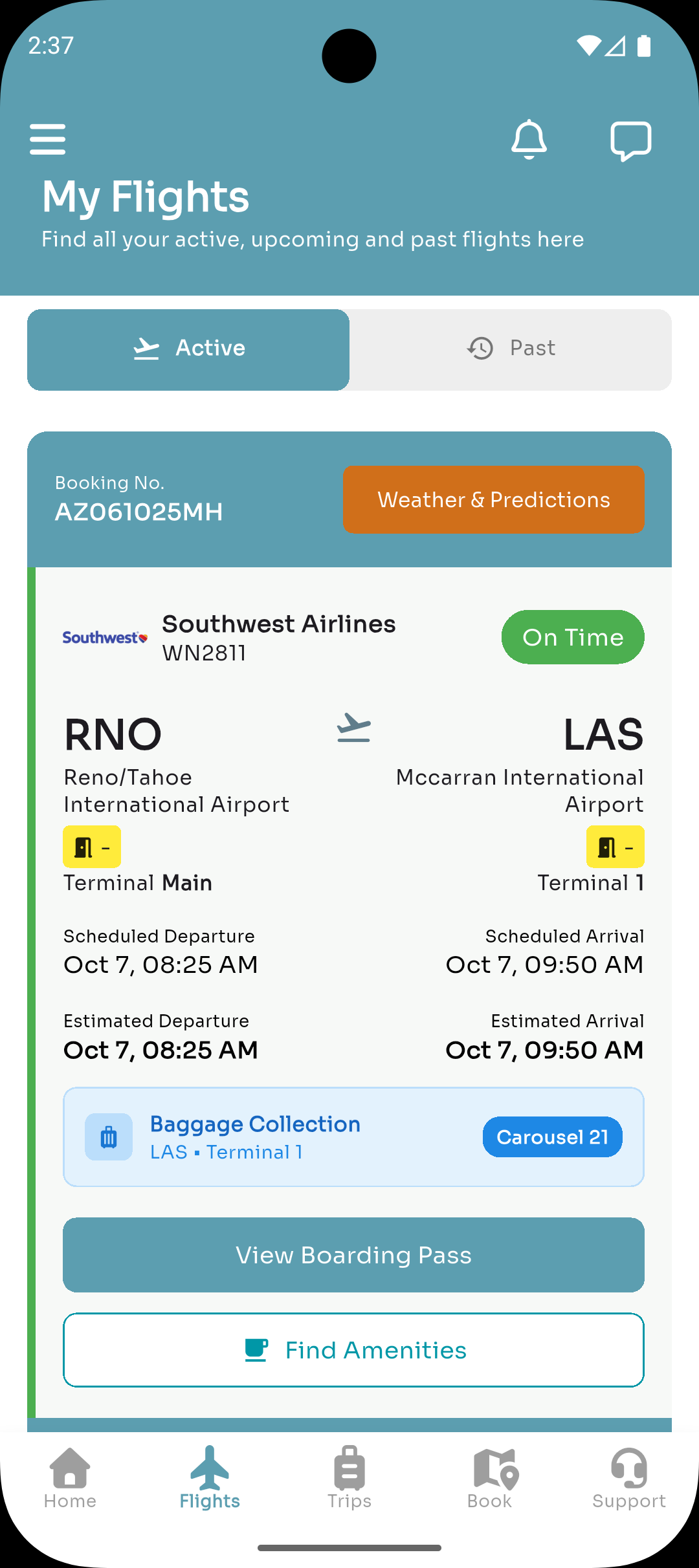Viewport: 699px width, 1568px height.
Task: Open Find Amenities
Action: coord(353,1350)
